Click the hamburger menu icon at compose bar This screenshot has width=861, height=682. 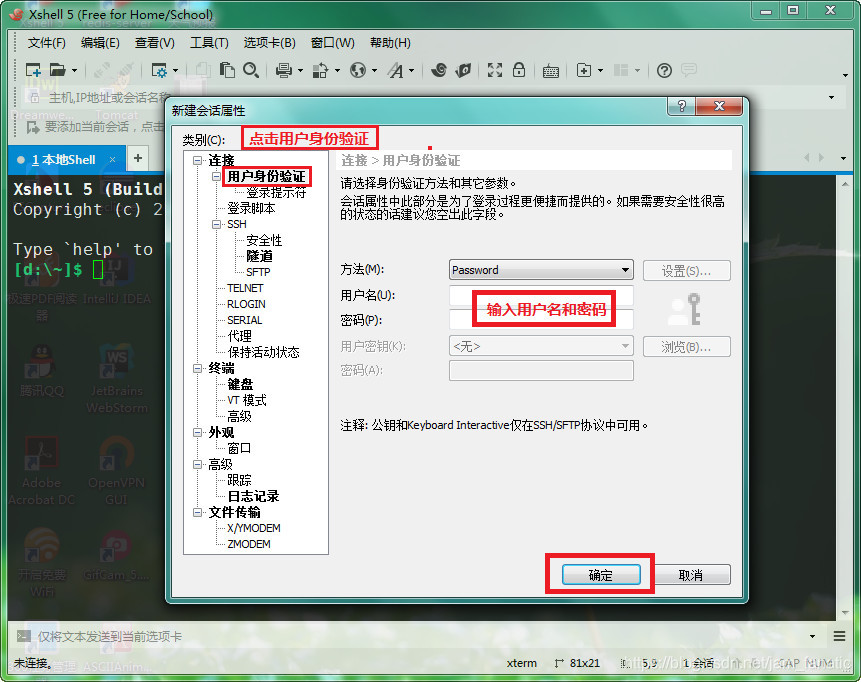[x=839, y=636]
